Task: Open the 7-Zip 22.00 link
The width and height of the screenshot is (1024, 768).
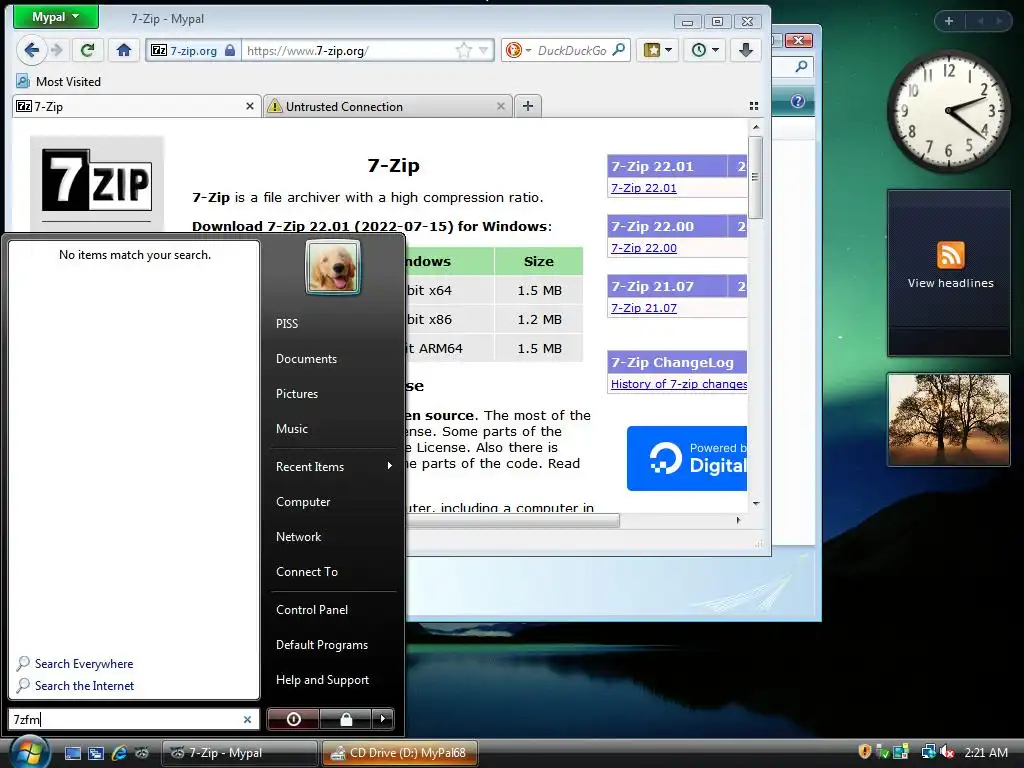Action: (643, 248)
